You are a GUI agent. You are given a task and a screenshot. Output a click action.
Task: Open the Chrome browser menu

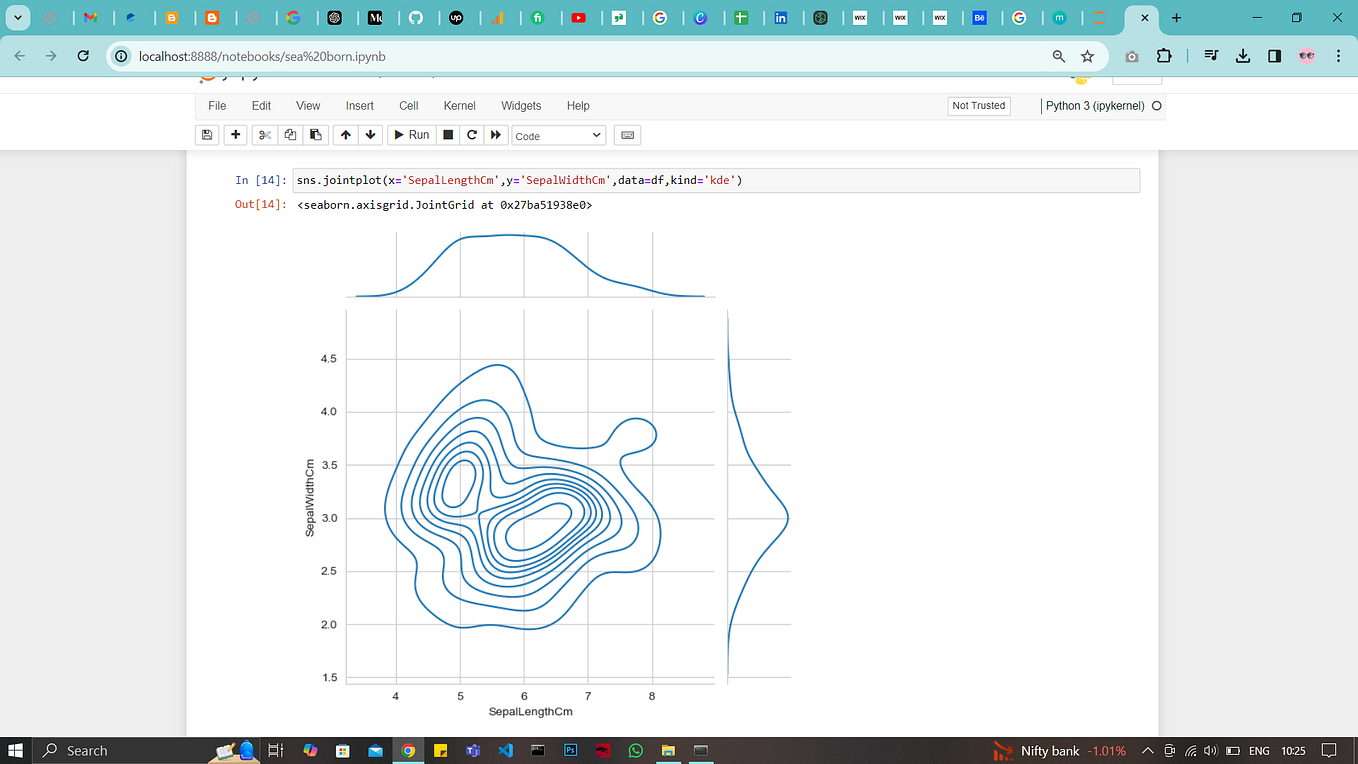pyautogui.click(x=1337, y=55)
